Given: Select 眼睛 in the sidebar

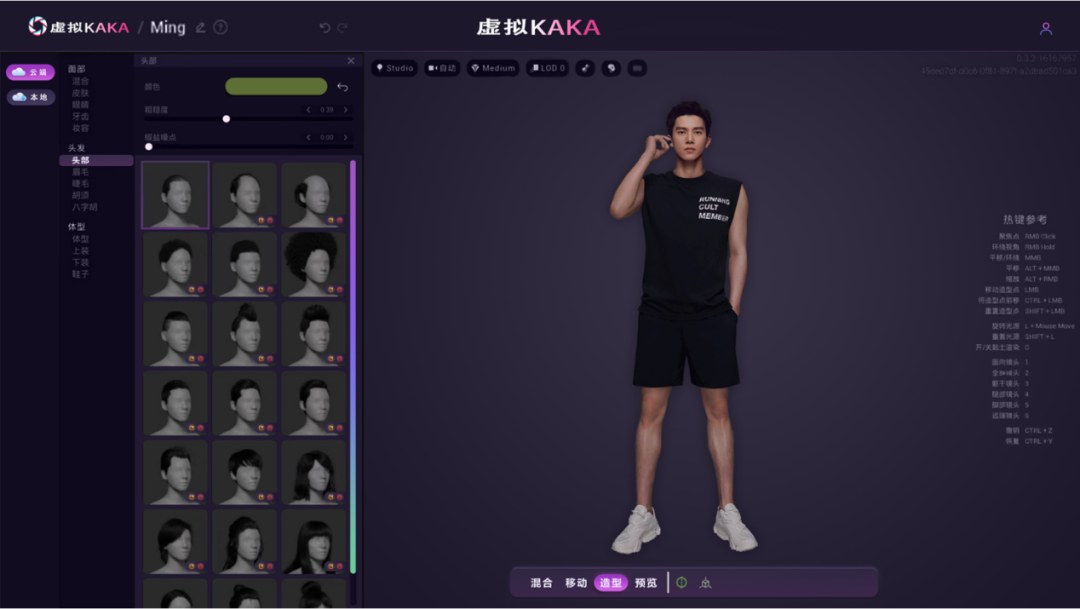Looking at the screenshot, I should tap(81, 105).
